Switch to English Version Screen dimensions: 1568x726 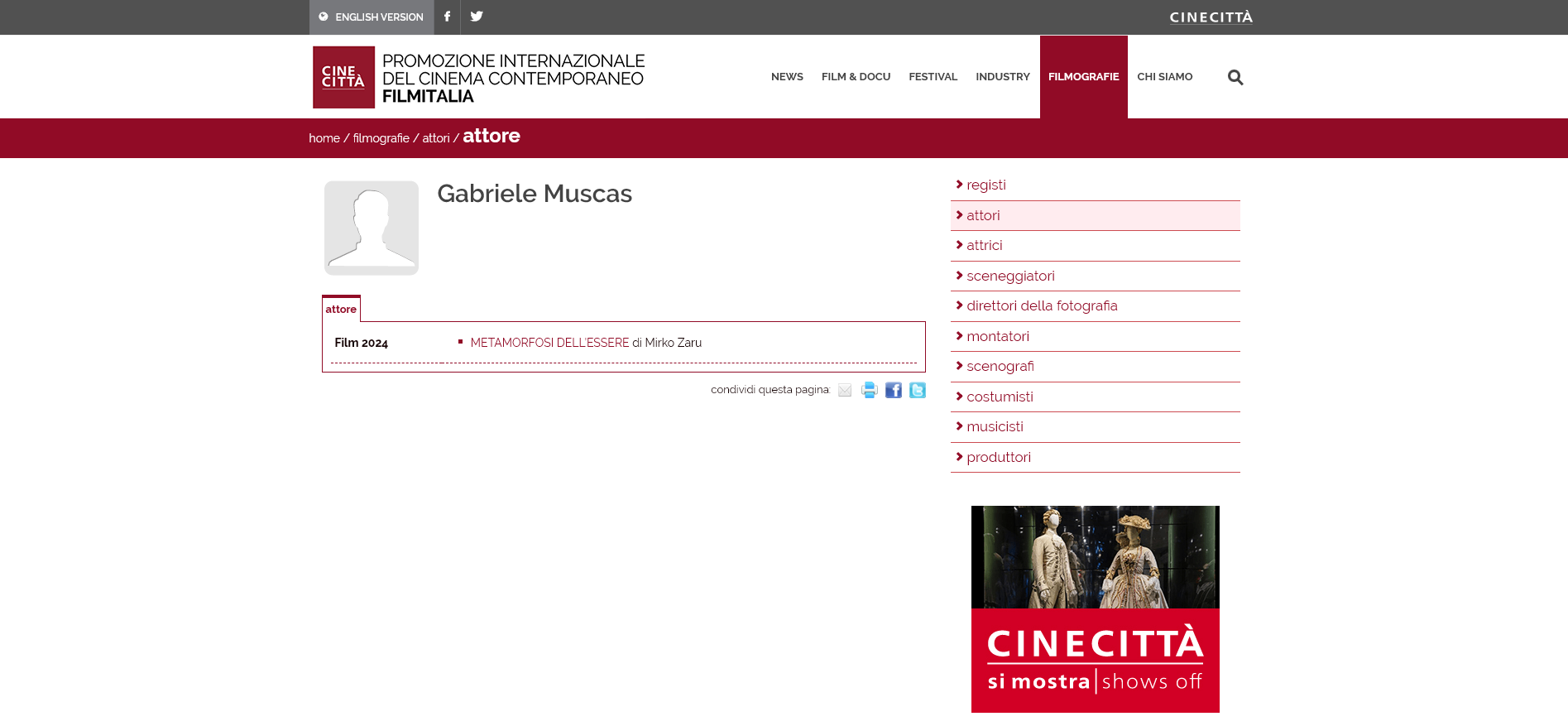(372, 17)
